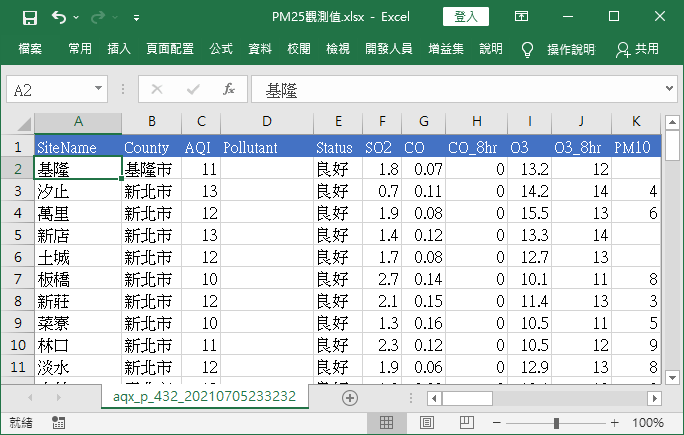Switch to the 校閱 tab
This screenshot has height=435, width=684.
[299, 48]
